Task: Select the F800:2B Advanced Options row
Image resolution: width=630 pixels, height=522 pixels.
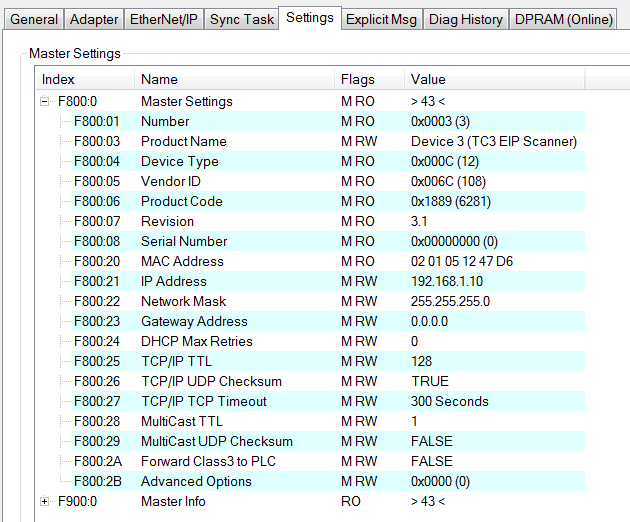Action: click(329, 481)
